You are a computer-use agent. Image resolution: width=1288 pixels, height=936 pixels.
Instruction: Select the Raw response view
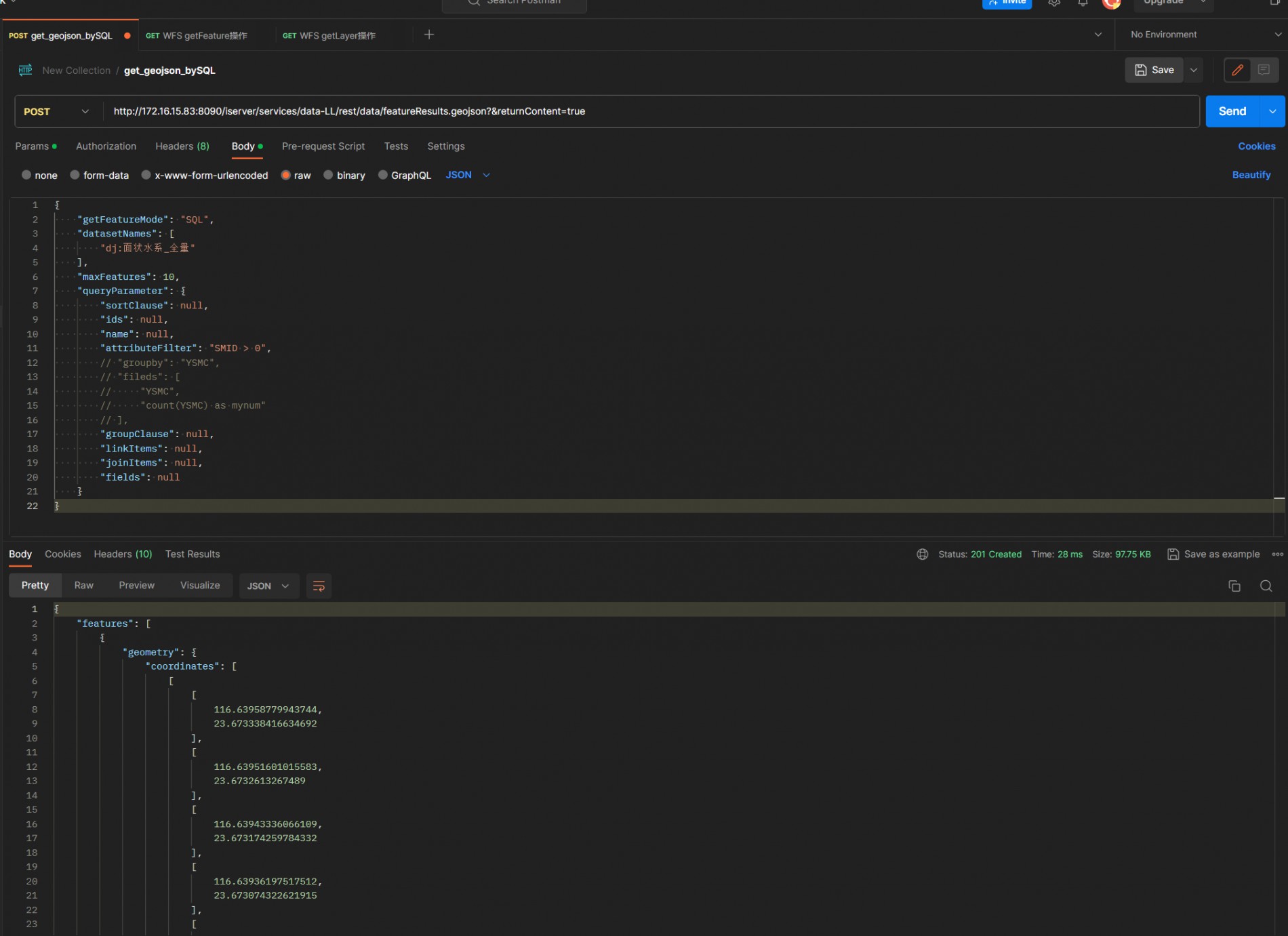pos(84,586)
